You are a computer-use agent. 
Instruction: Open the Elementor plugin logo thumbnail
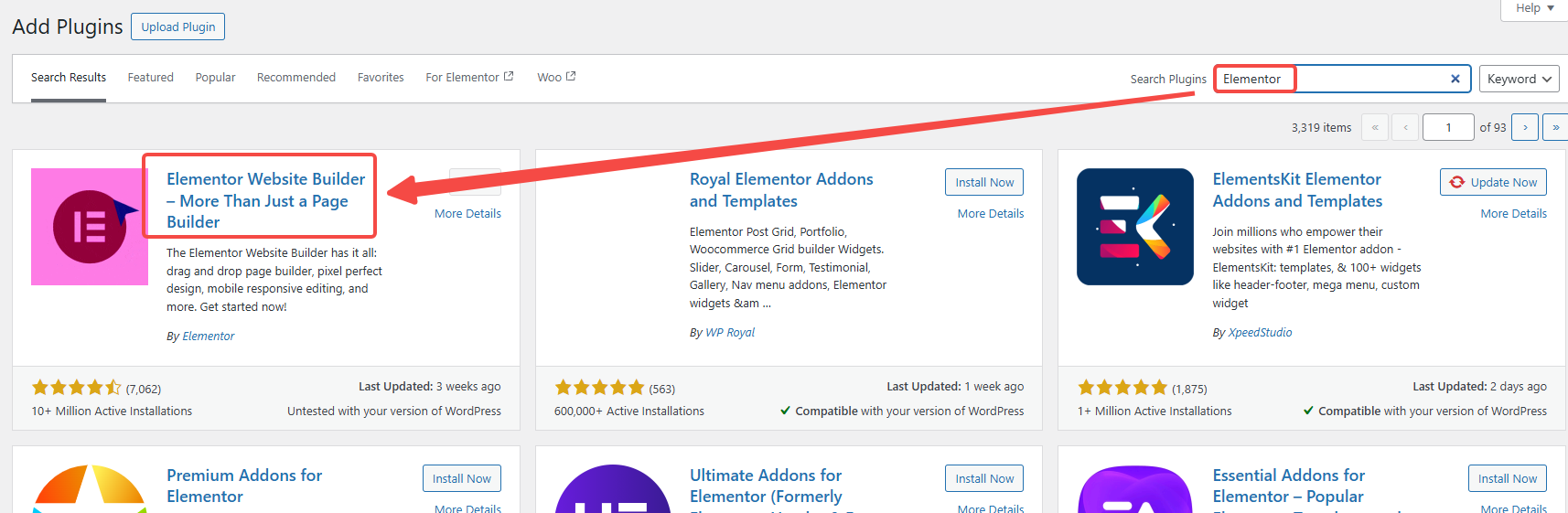click(x=90, y=227)
